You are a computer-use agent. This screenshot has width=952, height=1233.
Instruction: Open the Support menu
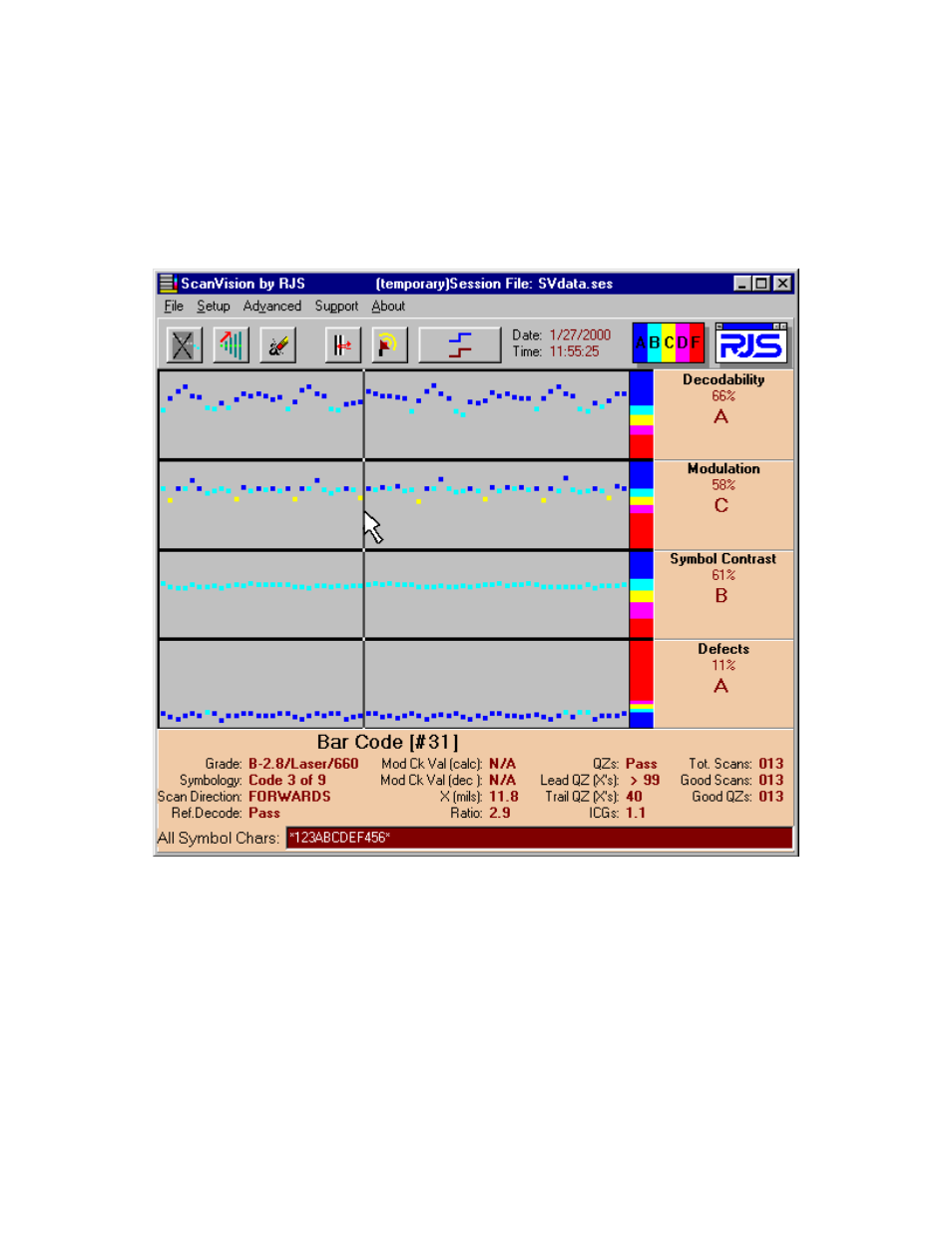tap(336, 307)
